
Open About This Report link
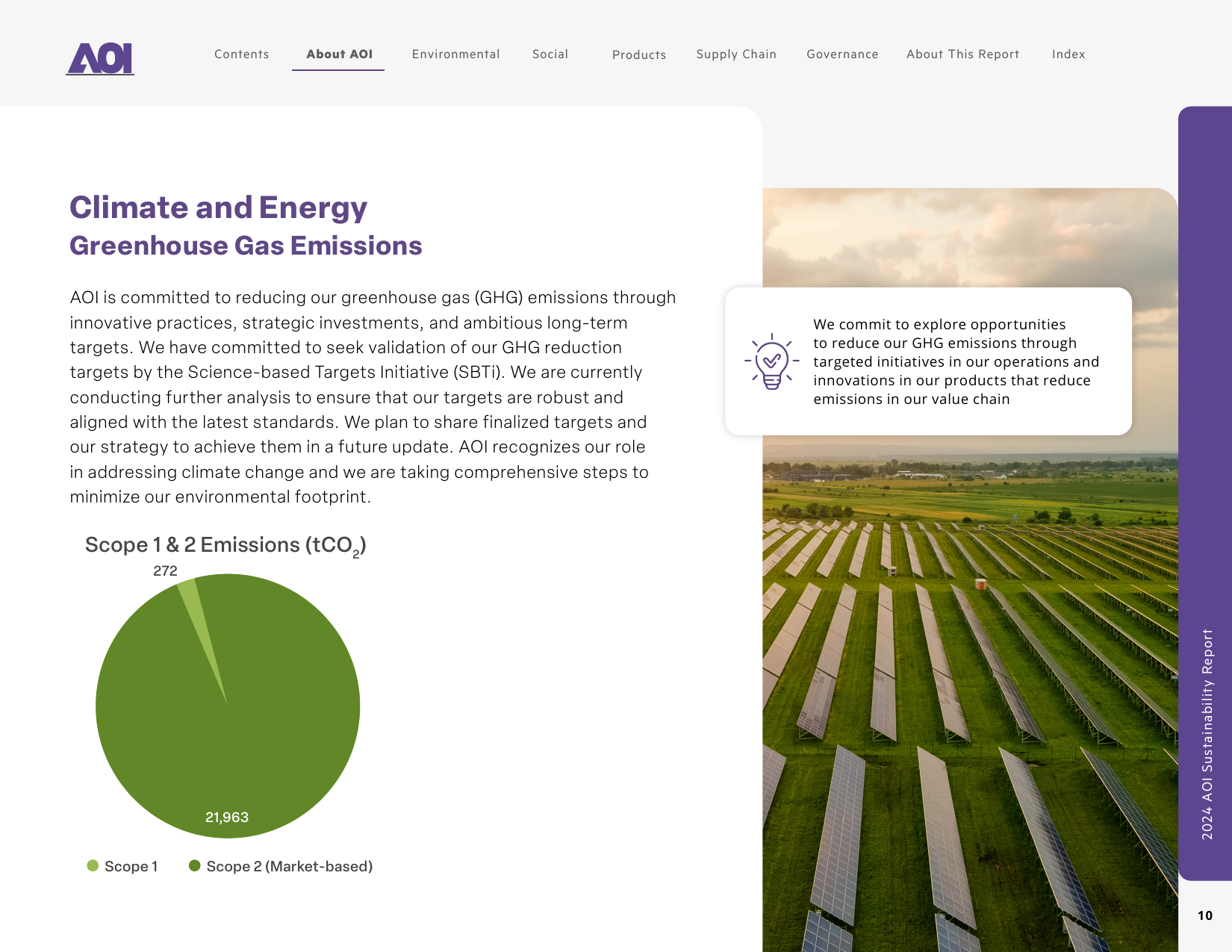[x=962, y=55]
